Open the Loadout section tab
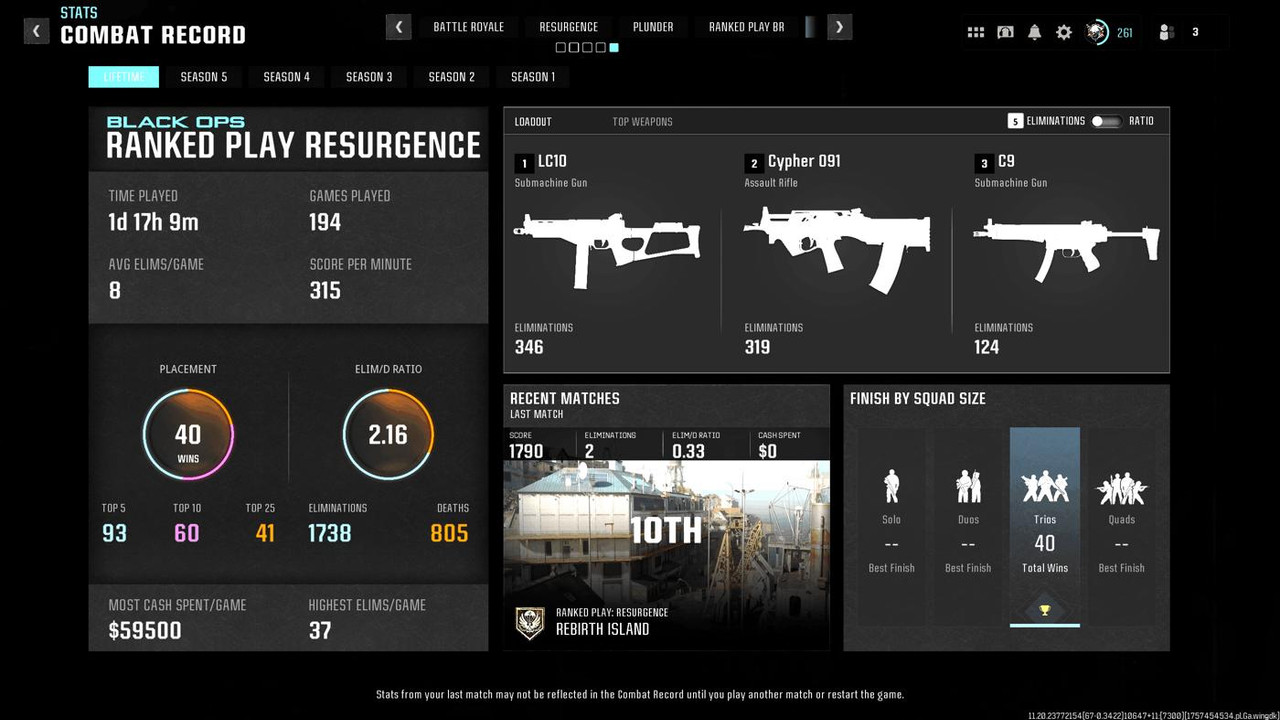The width and height of the screenshot is (1280, 720). coord(533,122)
